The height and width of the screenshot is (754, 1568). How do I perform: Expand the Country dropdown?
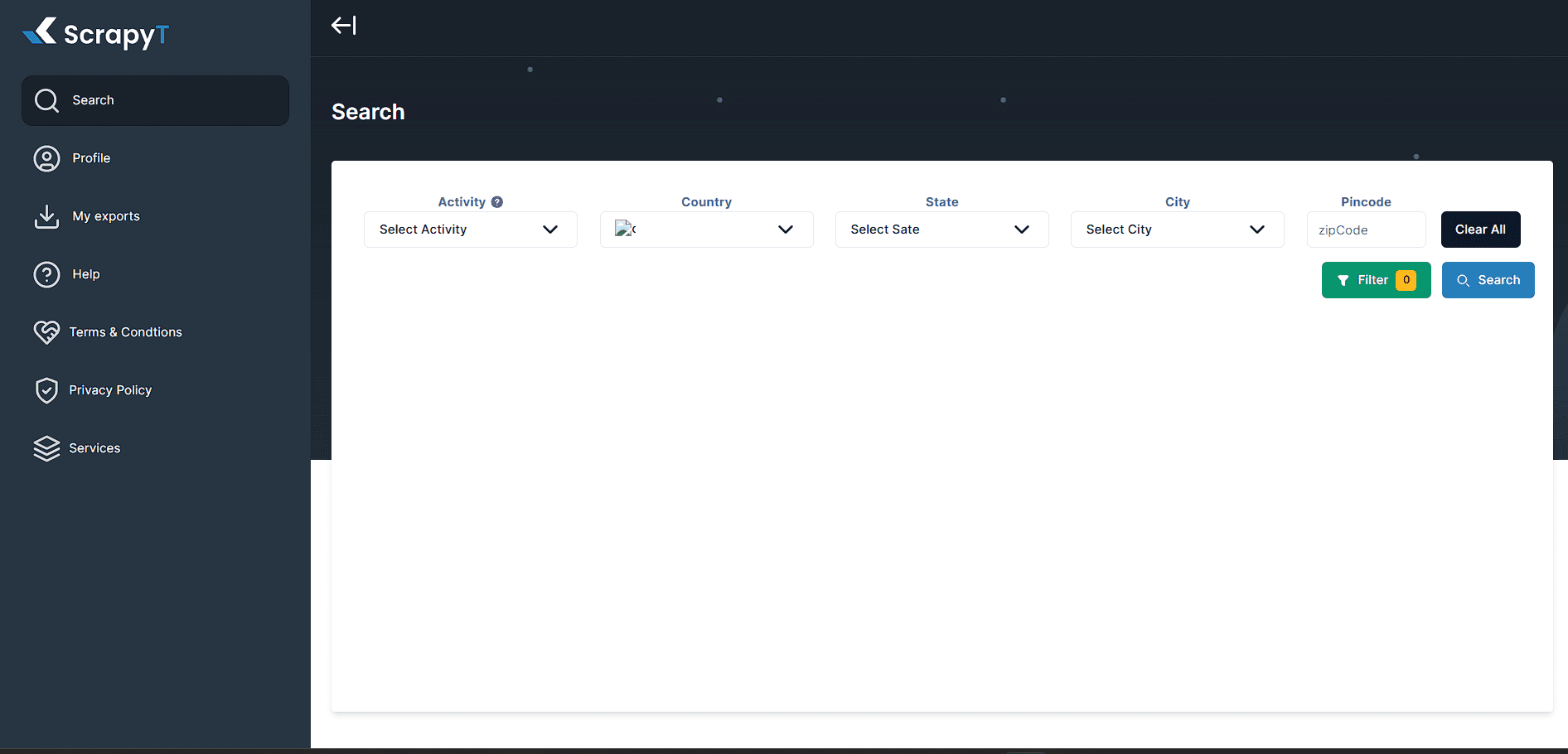pyautogui.click(x=706, y=230)
